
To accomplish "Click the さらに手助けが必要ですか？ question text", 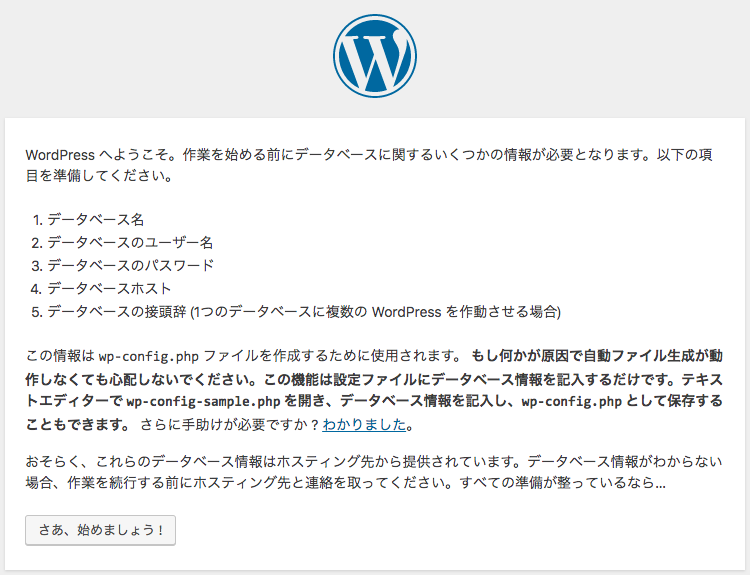I will click(x=230, y=424).
